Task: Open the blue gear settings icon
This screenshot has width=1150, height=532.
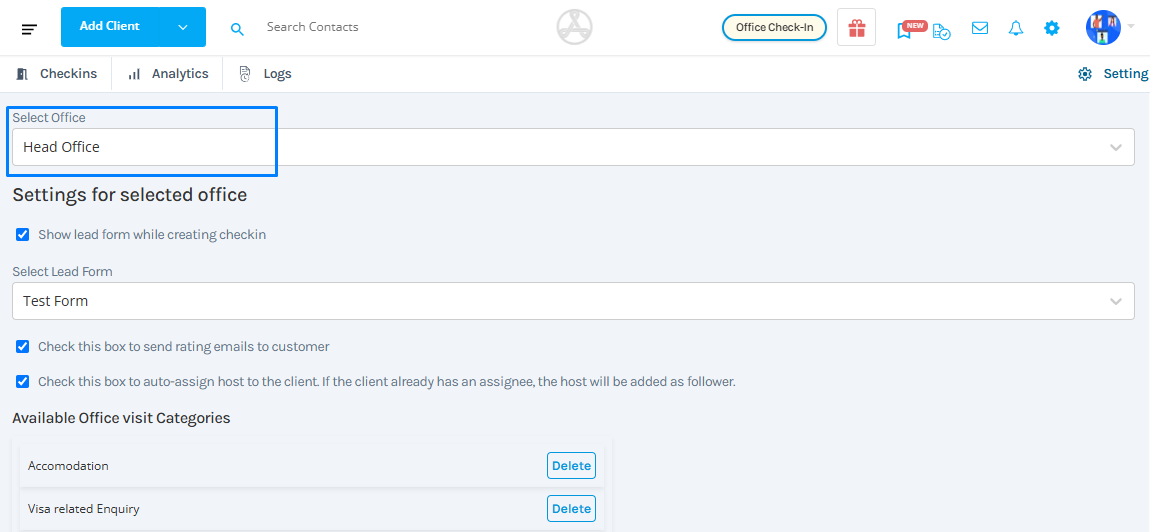Action: [1052, 28]
